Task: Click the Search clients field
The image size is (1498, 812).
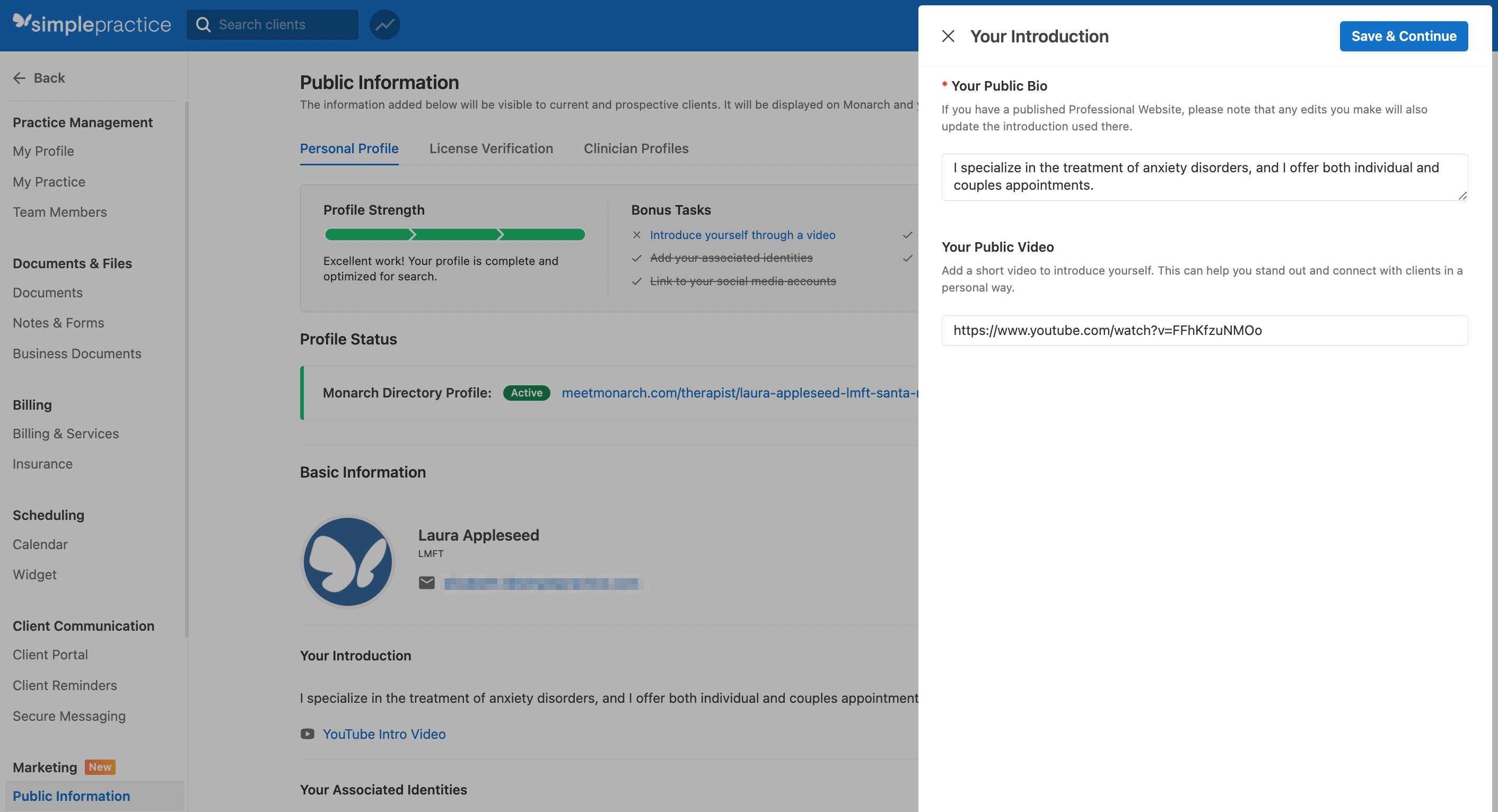Action: click(x=272, y=24)
